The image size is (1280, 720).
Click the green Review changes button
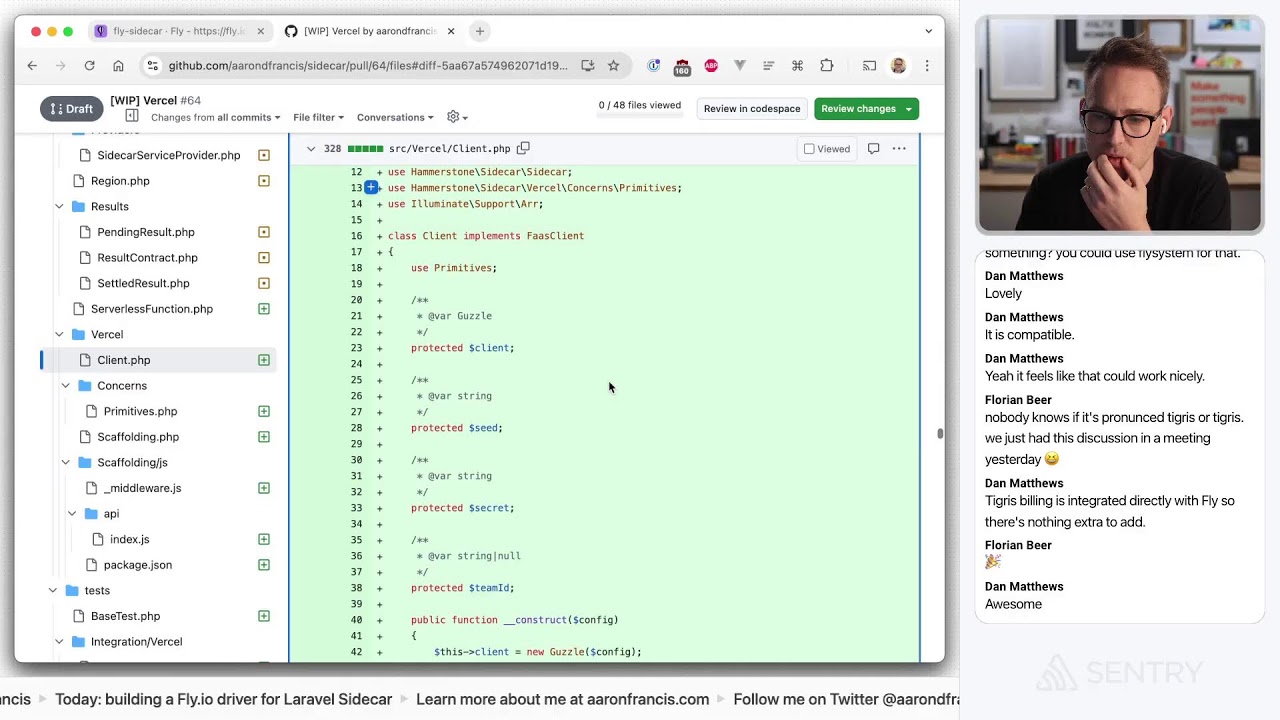tap(858, 108)
